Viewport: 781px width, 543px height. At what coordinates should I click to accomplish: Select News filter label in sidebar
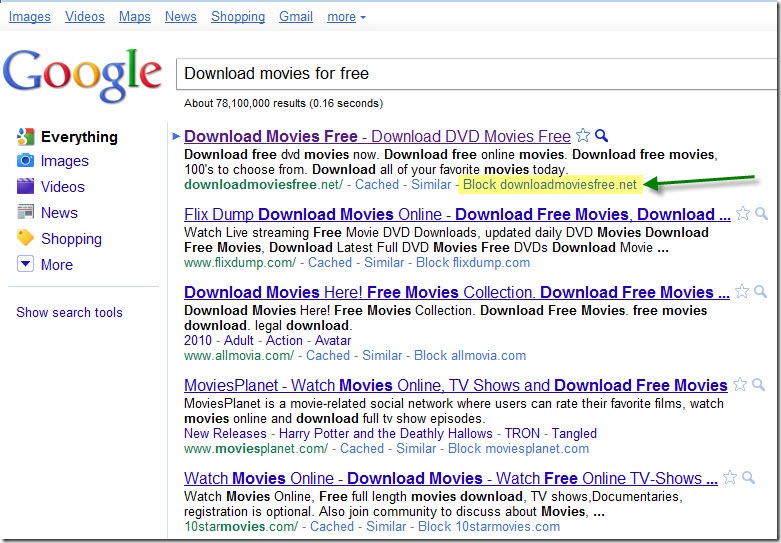pos(59,213)
